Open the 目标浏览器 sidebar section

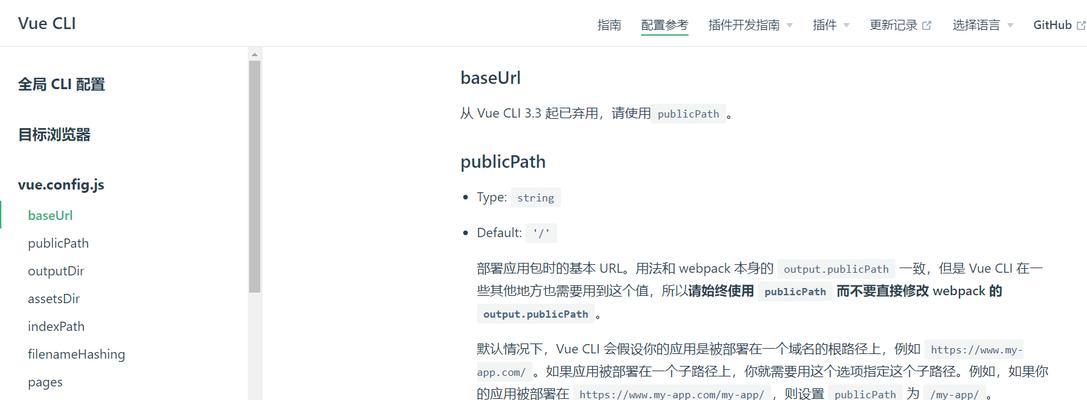[x=54, y=134]
